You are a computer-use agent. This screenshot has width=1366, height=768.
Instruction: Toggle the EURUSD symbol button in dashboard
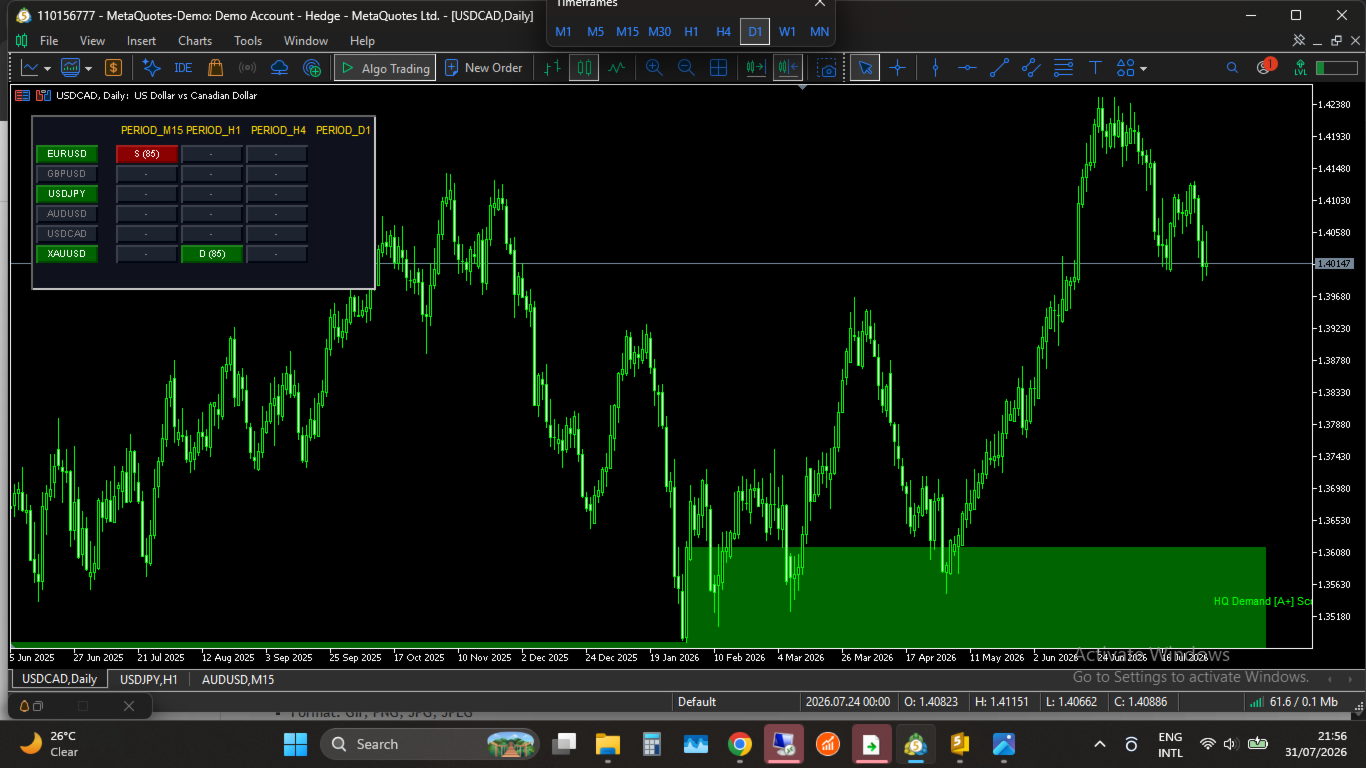[67, 154]
